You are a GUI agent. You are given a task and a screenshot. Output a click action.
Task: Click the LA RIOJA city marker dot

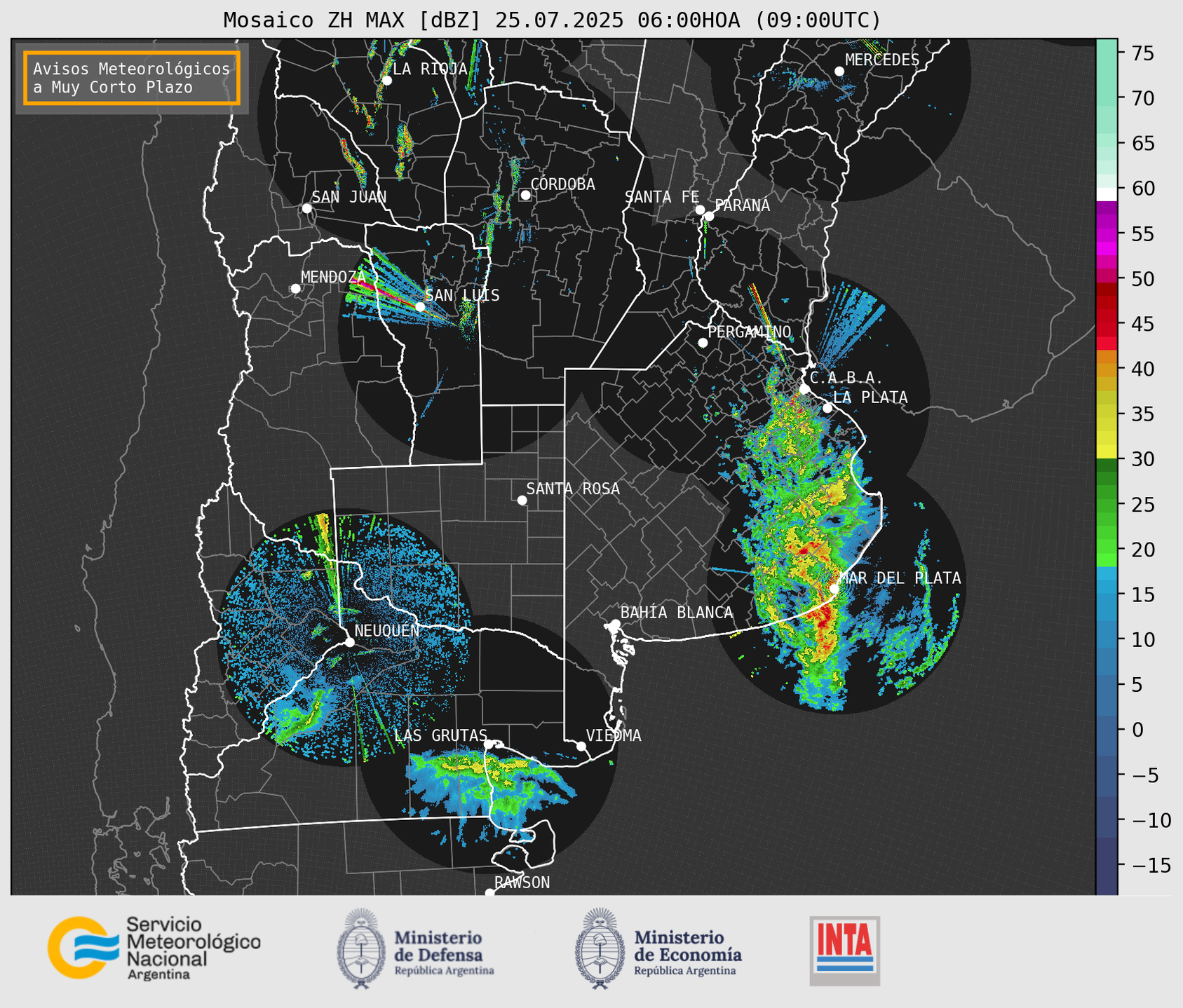(x=387, y=81)
